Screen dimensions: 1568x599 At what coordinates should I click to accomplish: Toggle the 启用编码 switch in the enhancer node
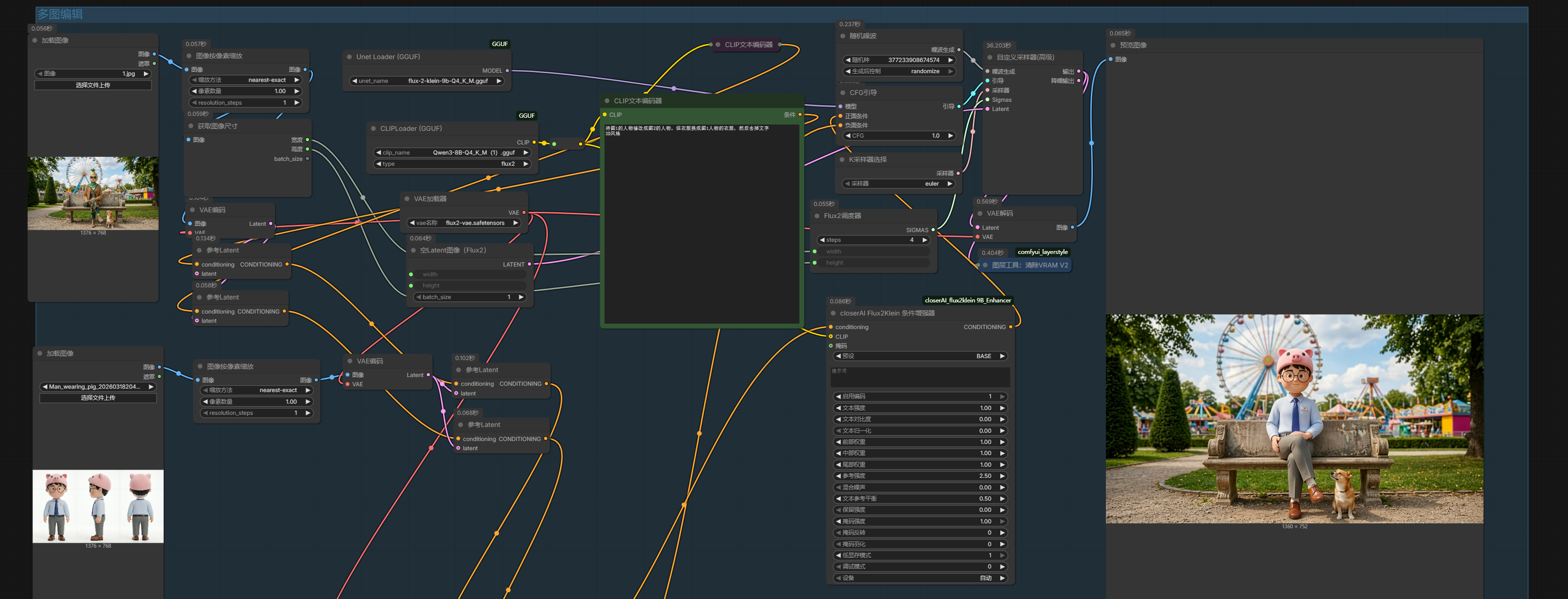click(919, 397)
